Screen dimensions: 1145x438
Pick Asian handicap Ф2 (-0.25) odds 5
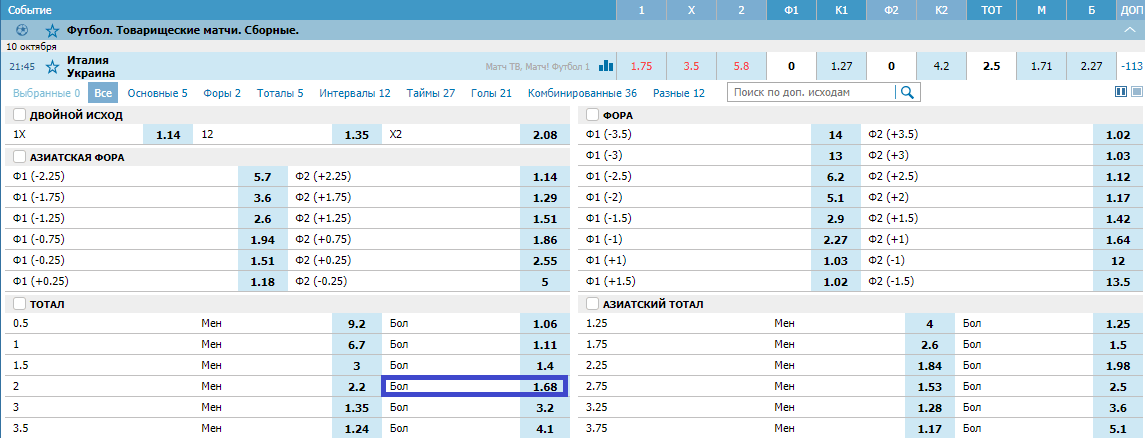pyautogui.click(x=545, y=281)
